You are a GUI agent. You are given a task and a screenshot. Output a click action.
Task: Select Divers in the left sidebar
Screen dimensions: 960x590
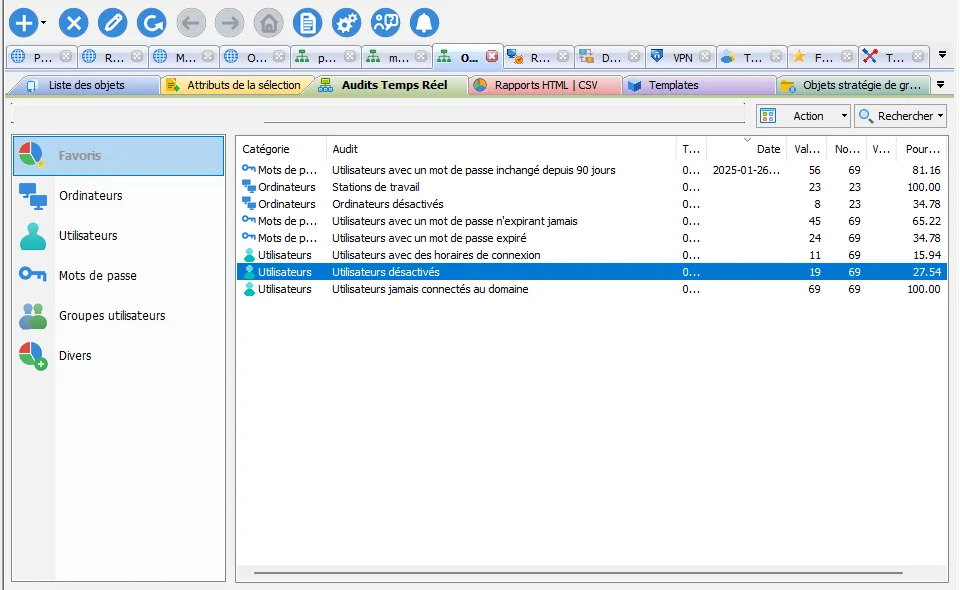click(119, 356)
